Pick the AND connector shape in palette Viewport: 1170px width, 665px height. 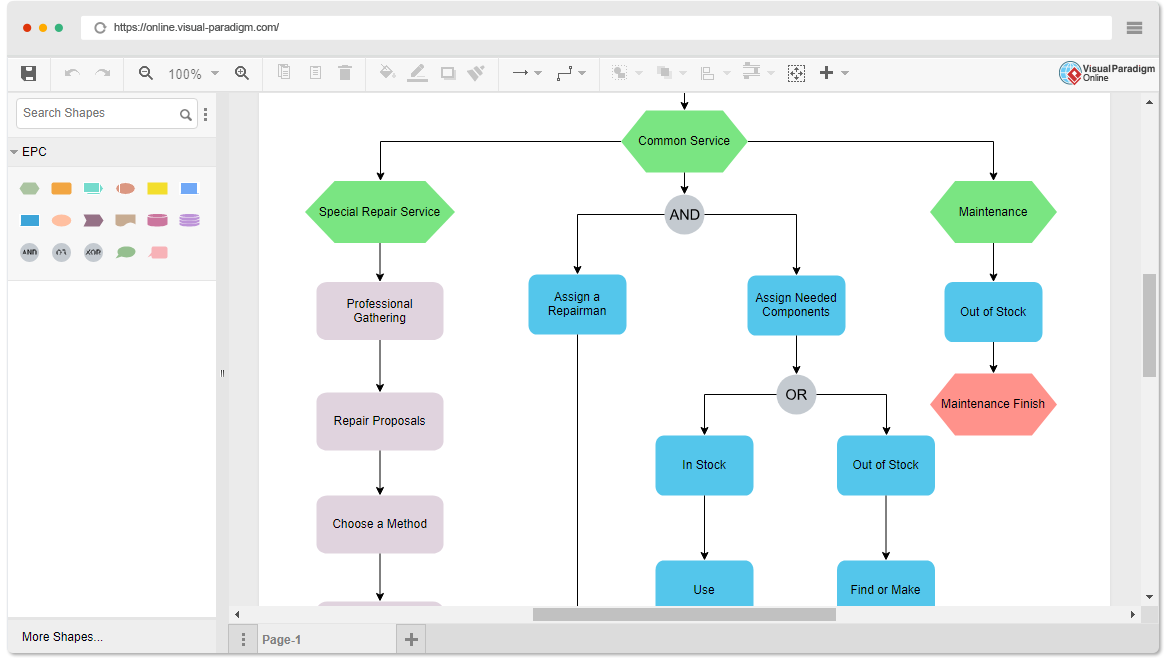29,252
